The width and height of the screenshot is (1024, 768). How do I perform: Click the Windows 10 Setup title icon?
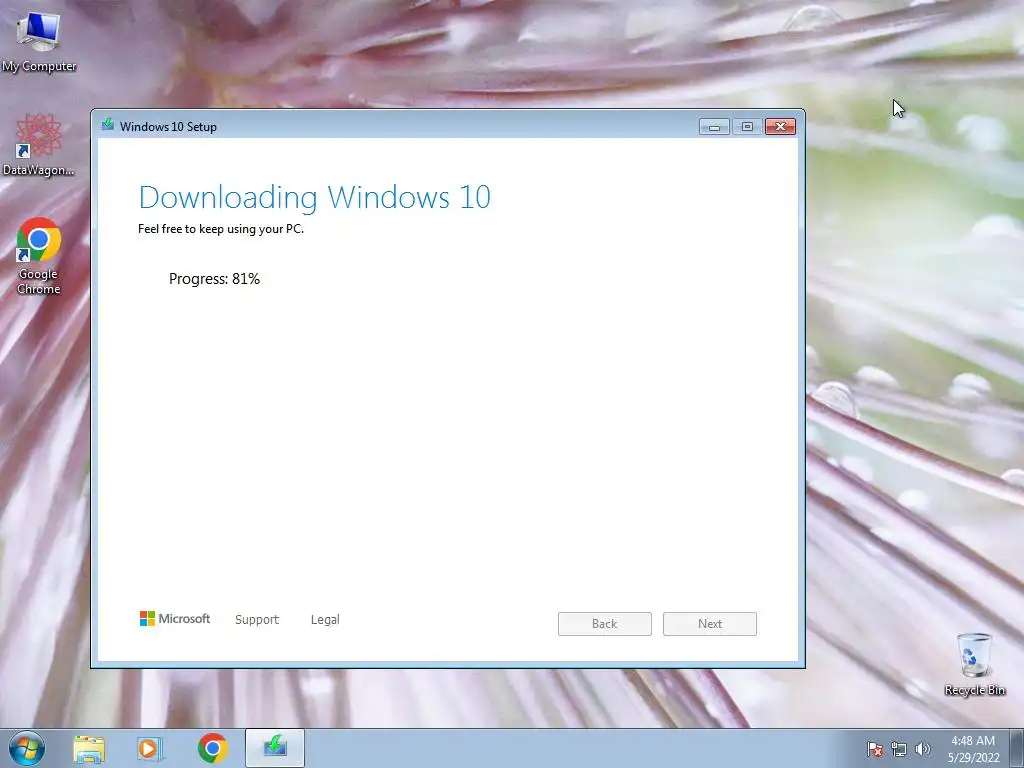tap(108, 125)
